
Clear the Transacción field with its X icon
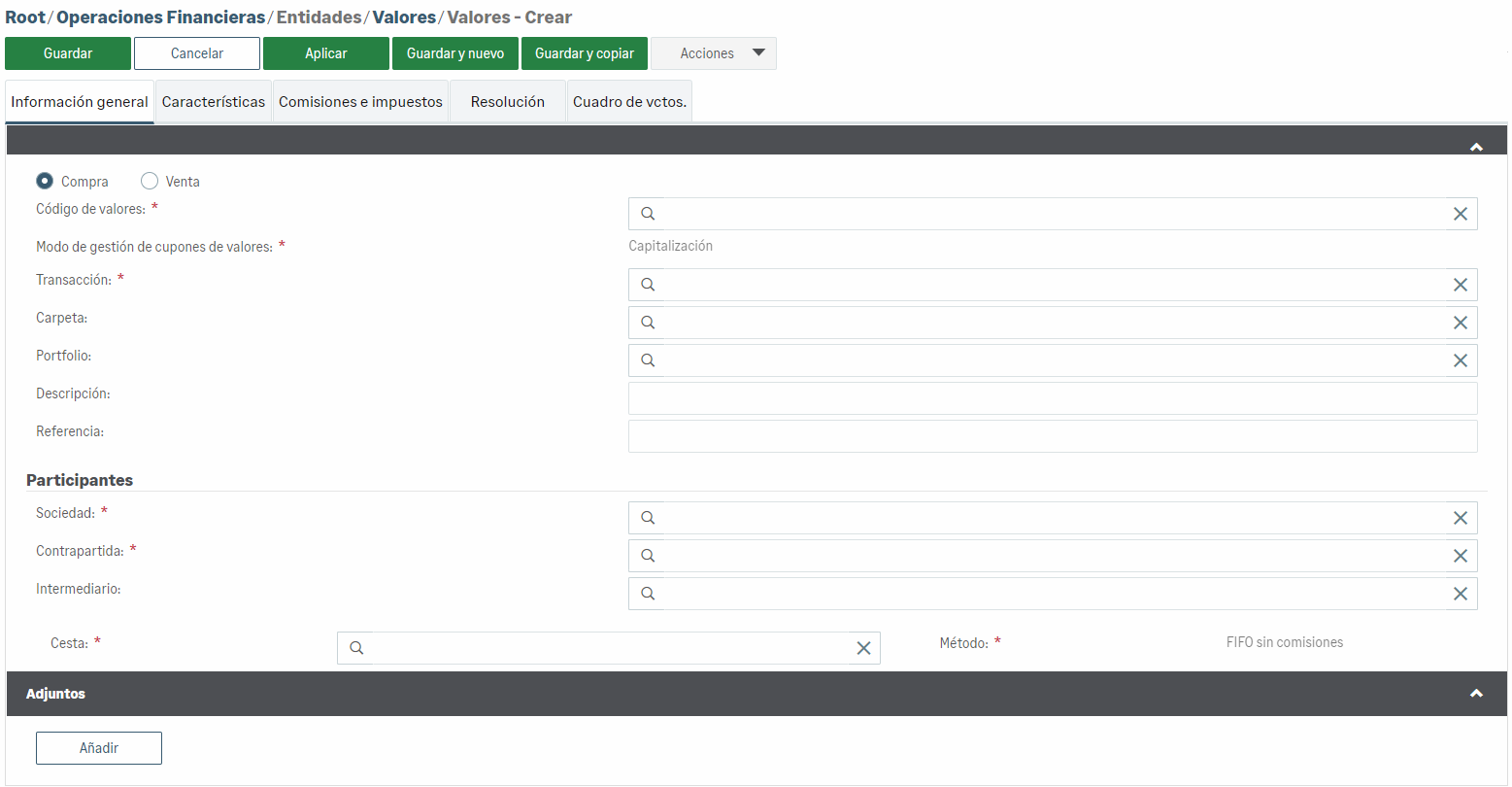(1460, 285)
